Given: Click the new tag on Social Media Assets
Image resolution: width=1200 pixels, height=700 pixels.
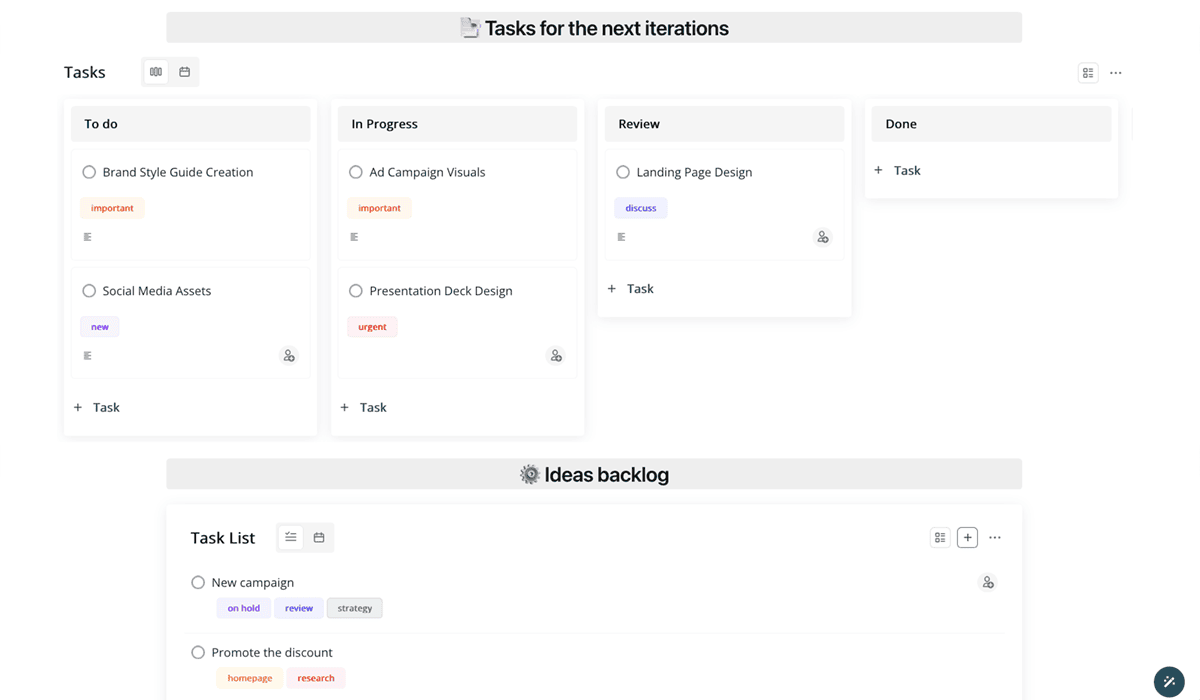Looking at the screenshot, I should tap(100, 326).
